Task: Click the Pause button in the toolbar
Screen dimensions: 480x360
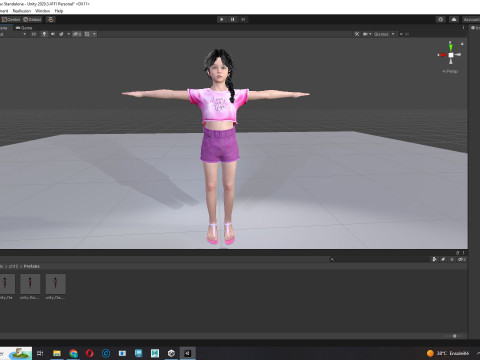Action: pyautogui.click(x=232, y=19)
